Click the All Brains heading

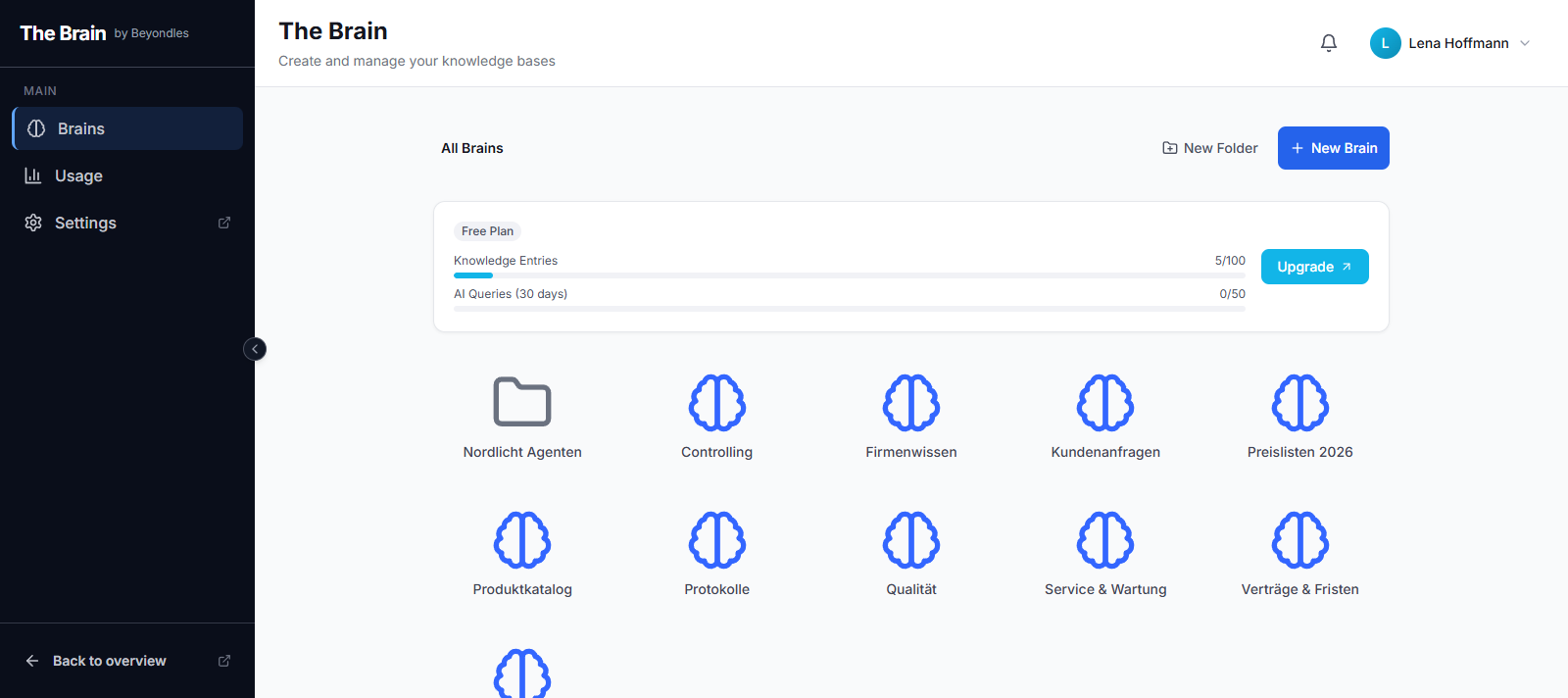coord(472,148)
